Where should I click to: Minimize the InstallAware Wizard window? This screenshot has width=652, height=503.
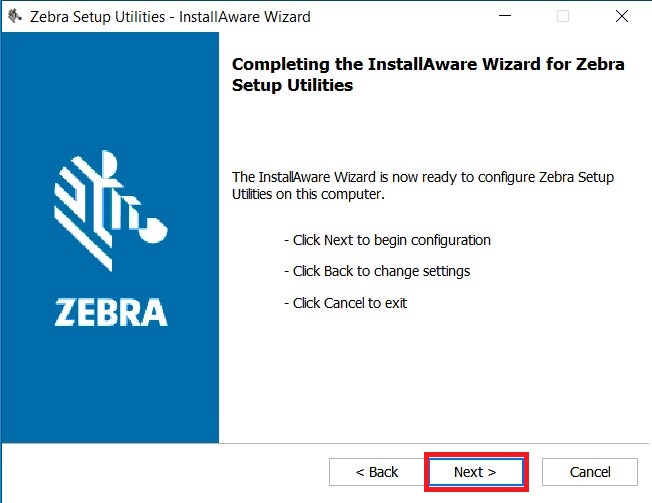point(505,16)
